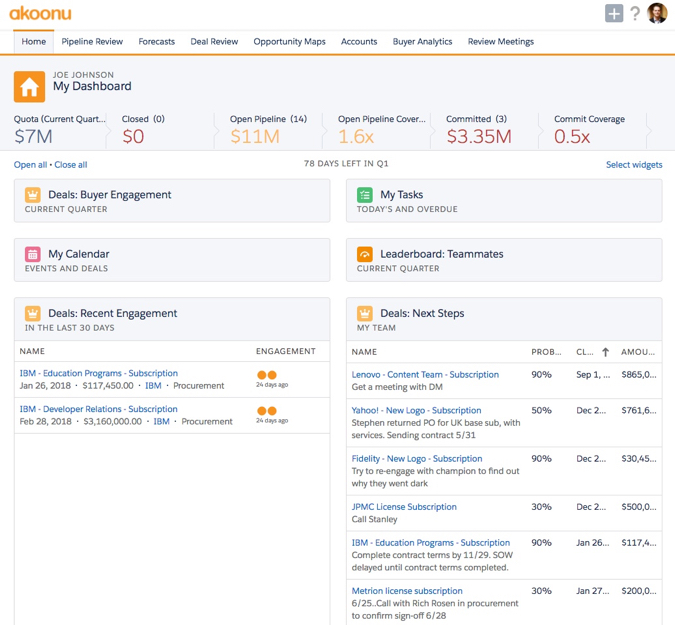The width and height of the screenshot is (675, 625).
Task: Open the Opportunity Maps tab
Action: (289, 42)
